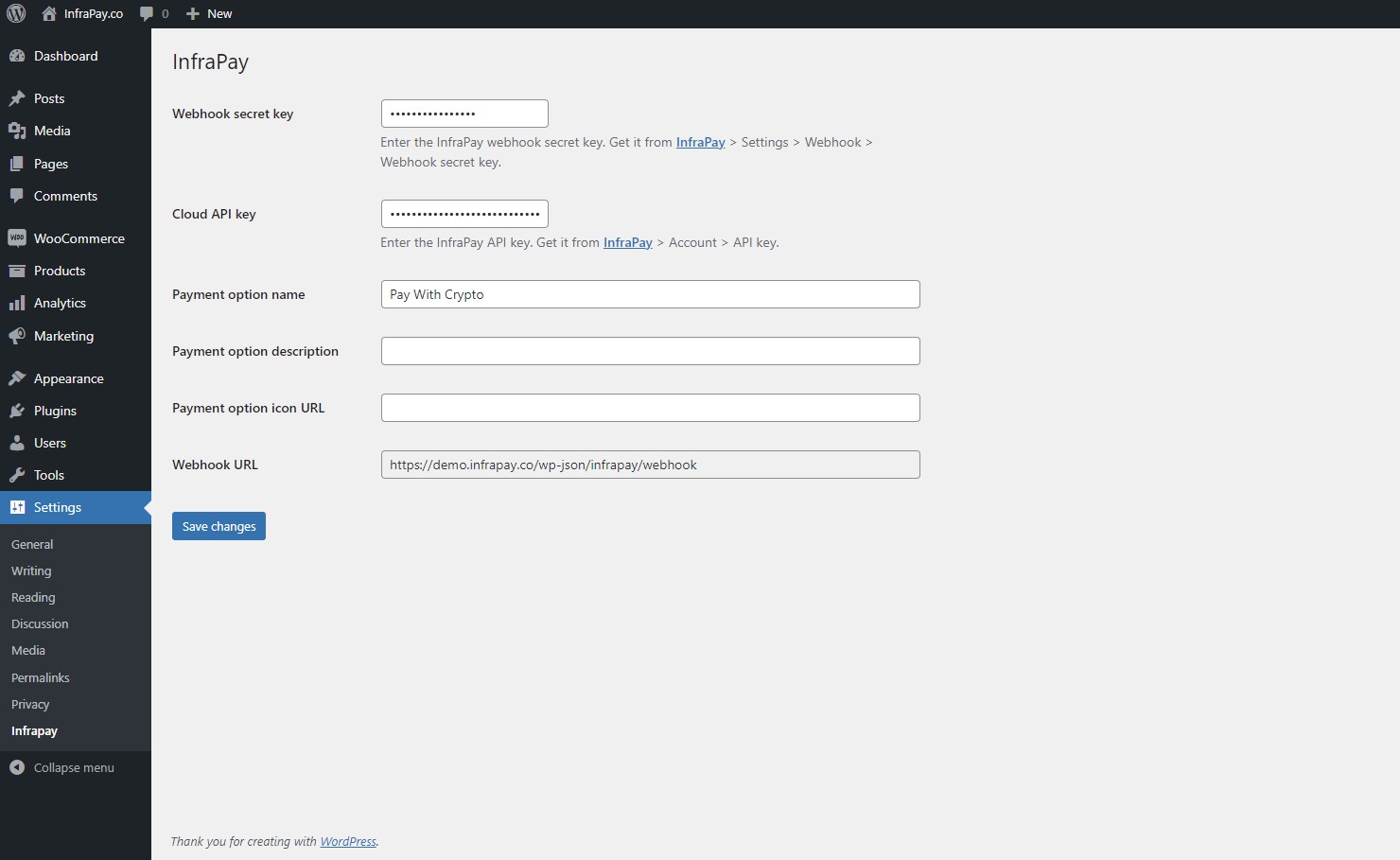Screen dimensions: 1400x860
Task: Open Marketing menu label
Action: click(x=63, y=336)
